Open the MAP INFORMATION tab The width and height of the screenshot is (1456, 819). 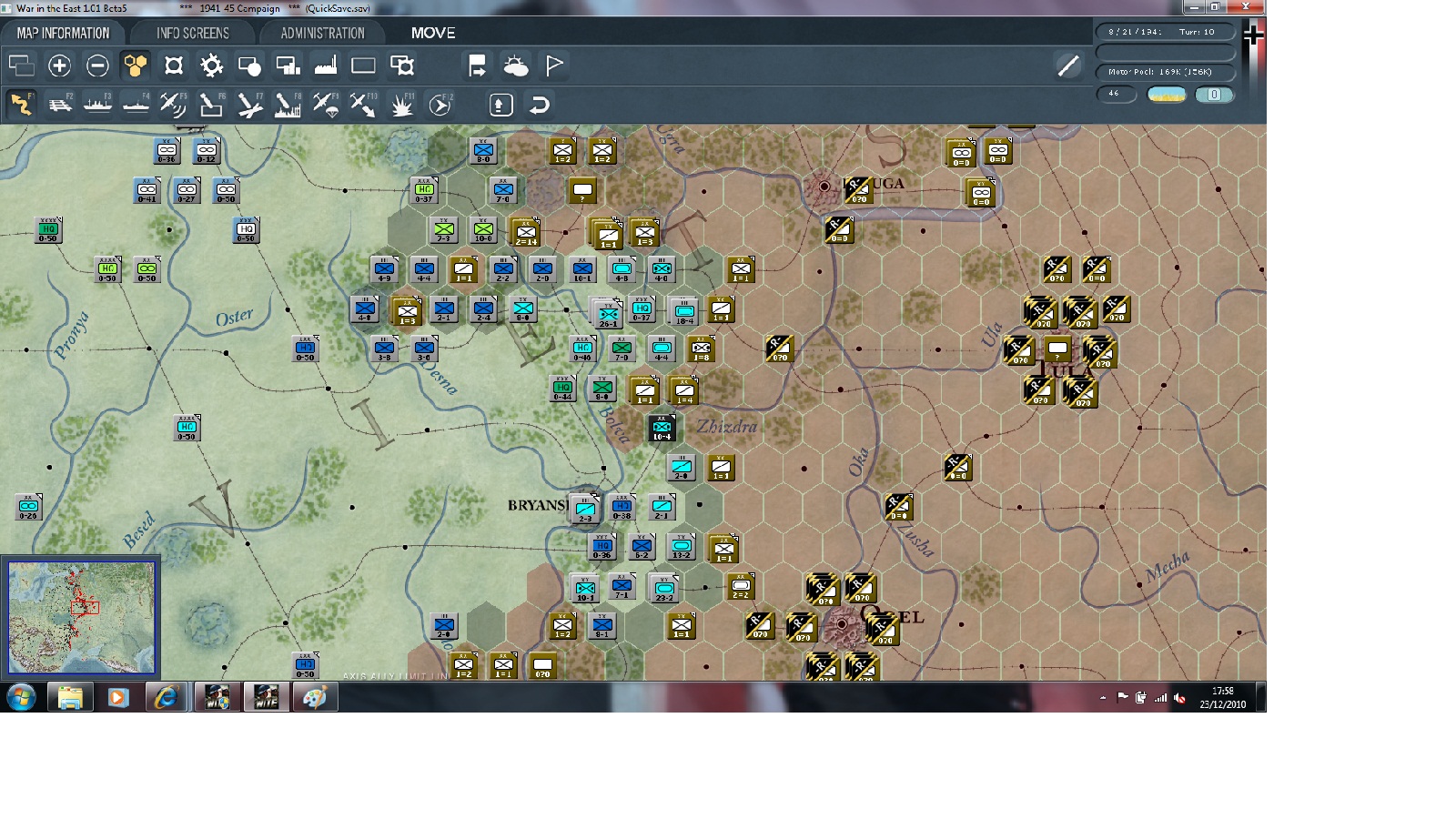(63, 33)
